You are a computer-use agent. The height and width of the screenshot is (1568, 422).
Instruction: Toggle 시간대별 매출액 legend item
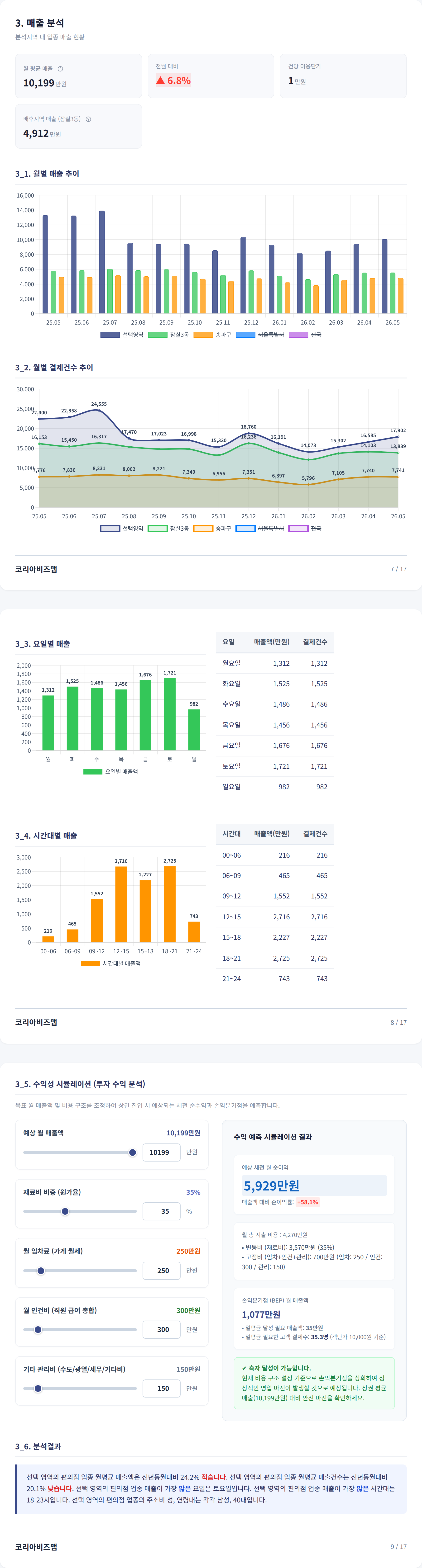(111, 963)
